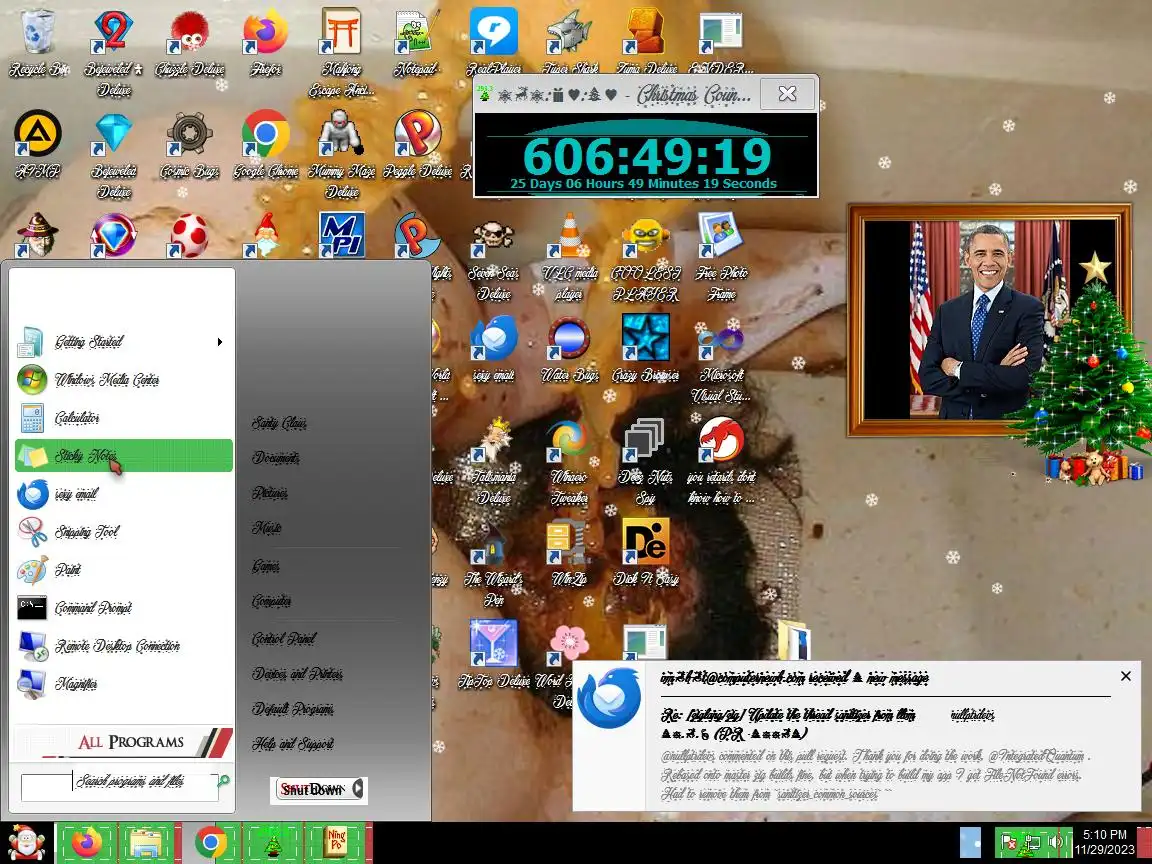This screenshot has height=864, width=1152.
Task: Open the Water Bugs desktop shortcut
Action: [569, 348]
